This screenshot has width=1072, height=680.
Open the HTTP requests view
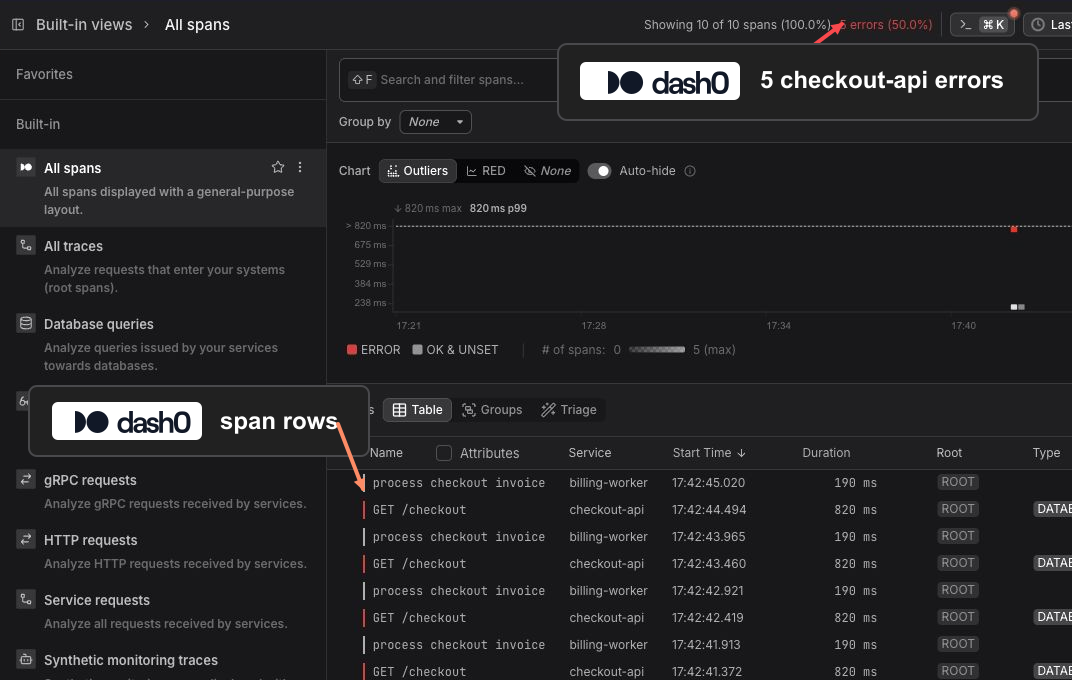click(x=90, y=540)
